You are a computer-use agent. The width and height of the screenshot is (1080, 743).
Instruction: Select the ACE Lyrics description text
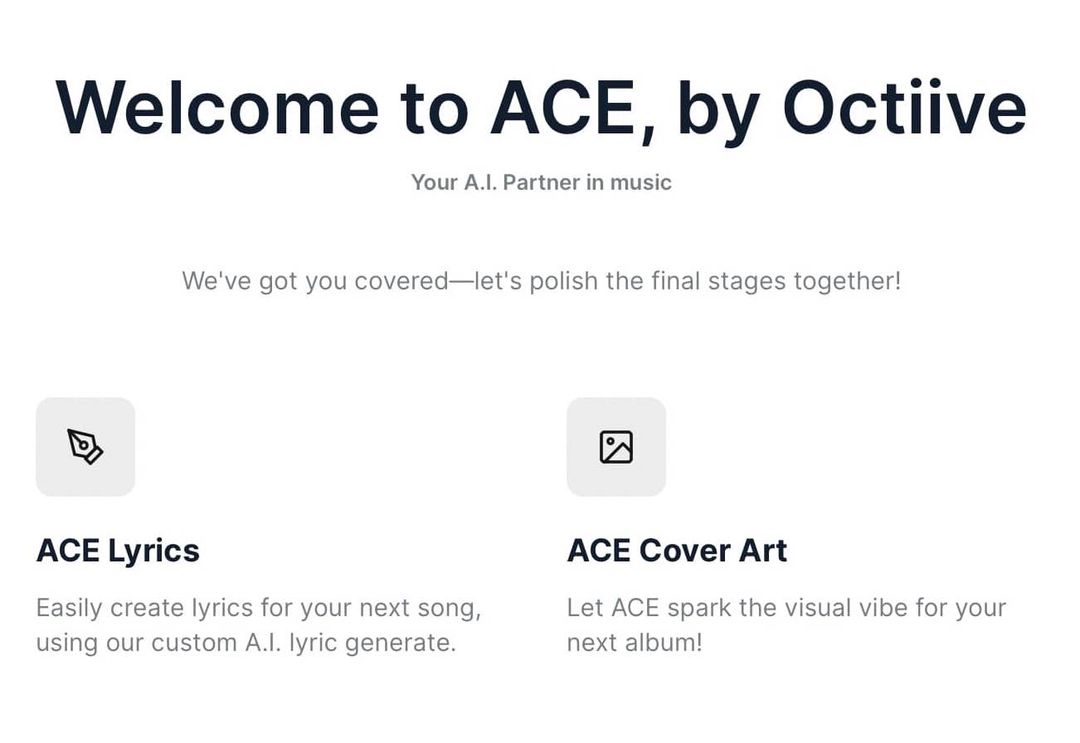(x=259, y=625)
